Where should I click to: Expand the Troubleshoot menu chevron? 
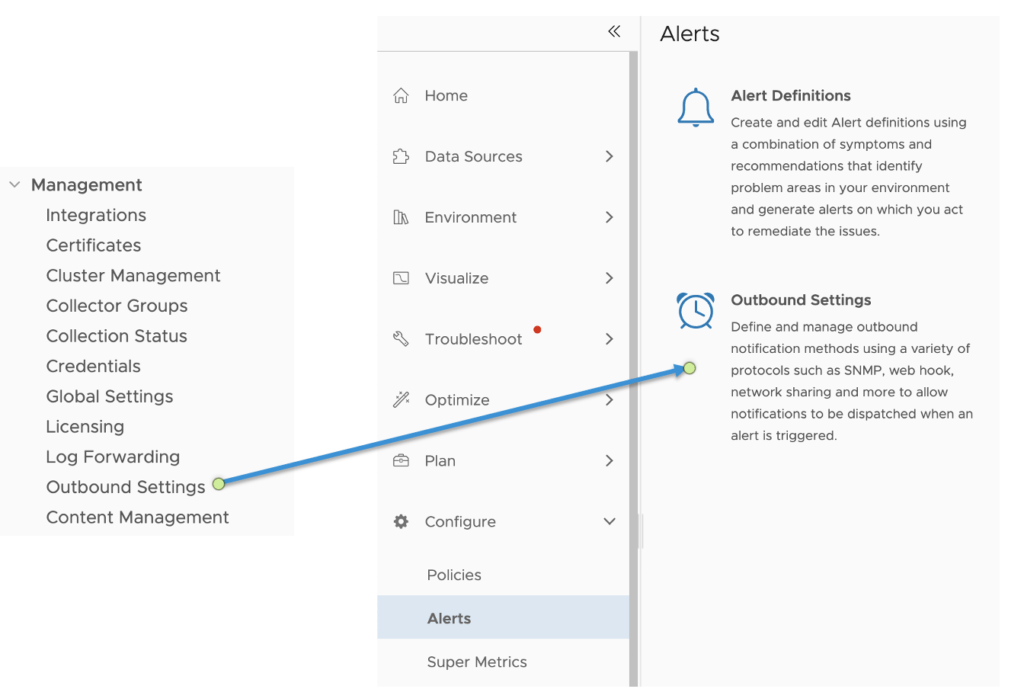click(x=609, y=340)
